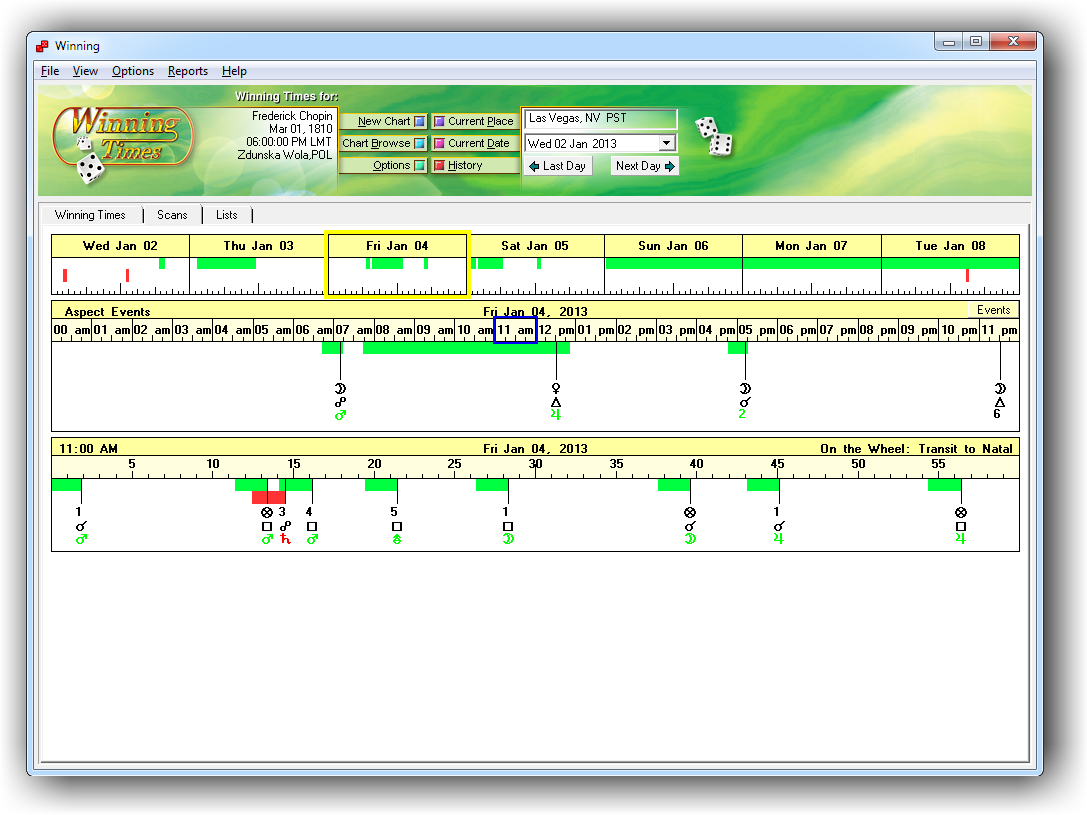Select the 11 am hour on timeline
Viewport: 1087px width, 815px height.
[x=515, y=331]
